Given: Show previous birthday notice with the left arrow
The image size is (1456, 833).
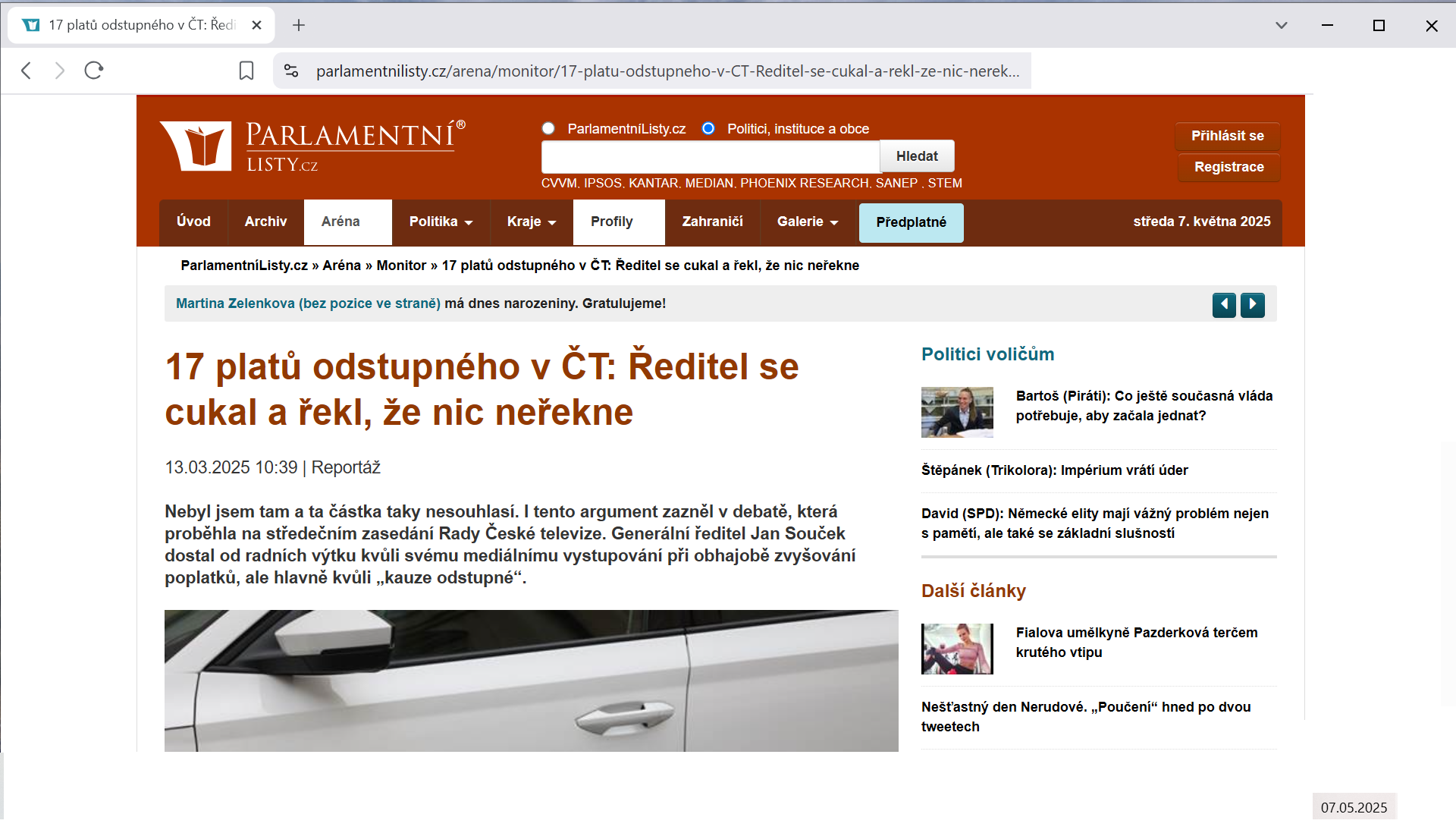Looking at the screenshot, I should pos(1224,305).
